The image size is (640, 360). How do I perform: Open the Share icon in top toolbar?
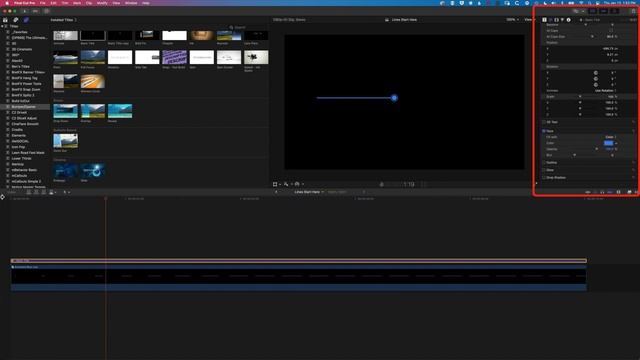tap(634, 11)
